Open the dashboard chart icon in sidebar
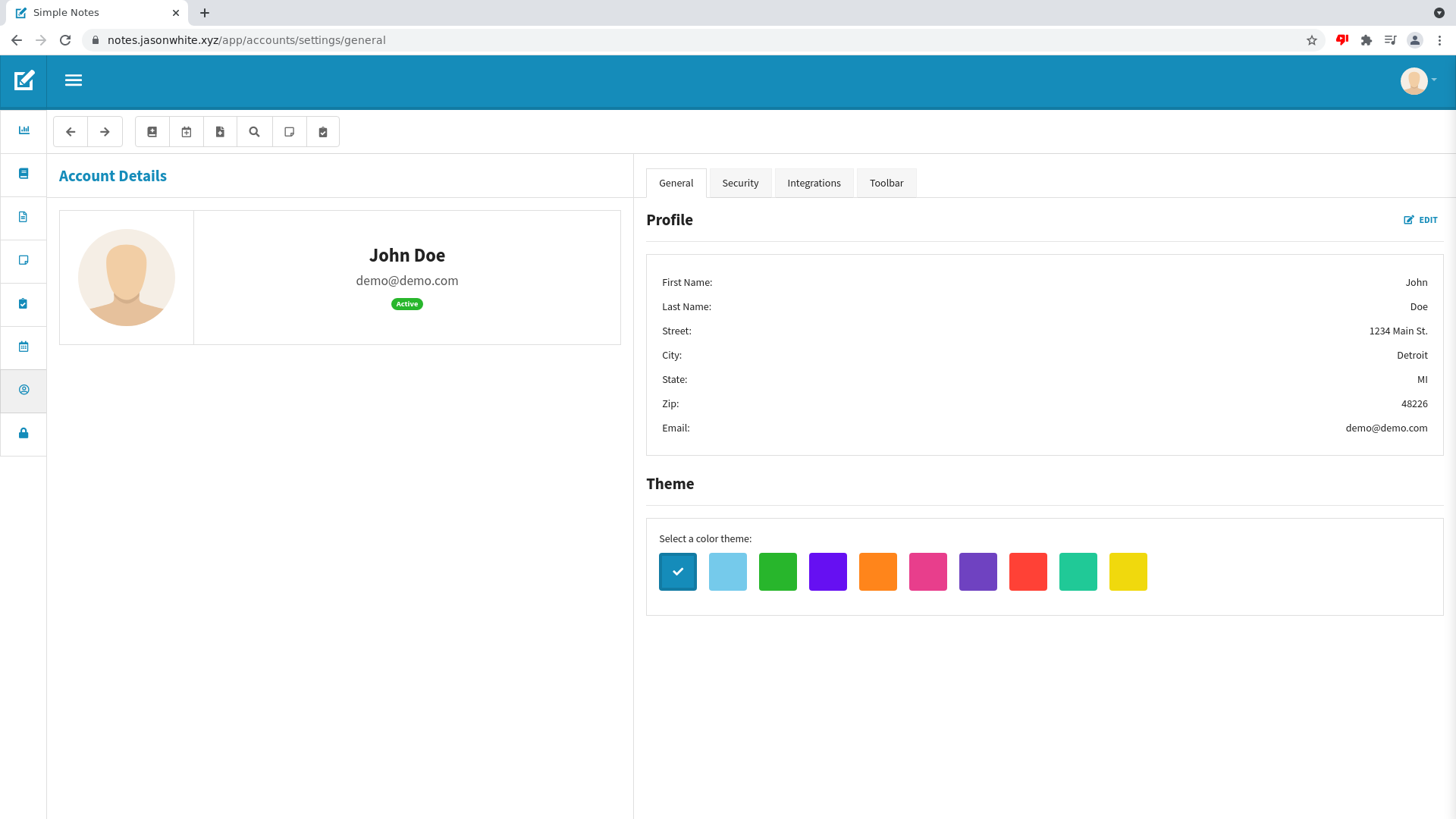This screenshot has width=1456, height=819. 24,130
